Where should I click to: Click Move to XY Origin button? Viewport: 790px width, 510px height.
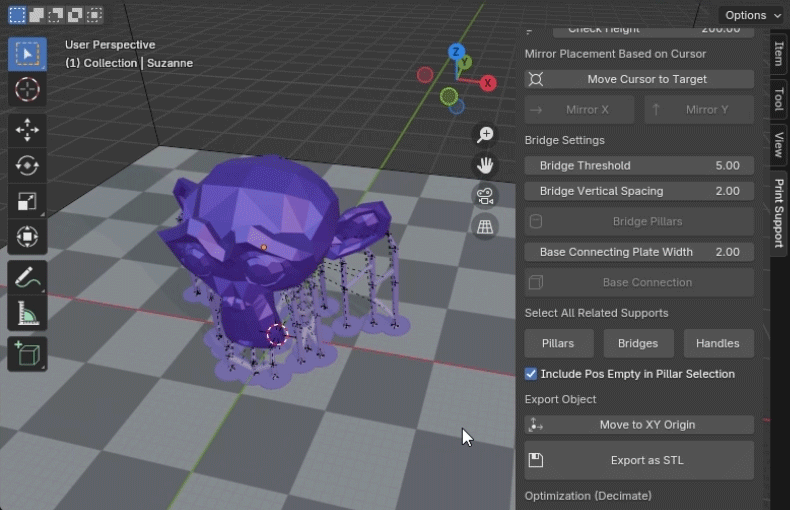(x=639, y=425)
